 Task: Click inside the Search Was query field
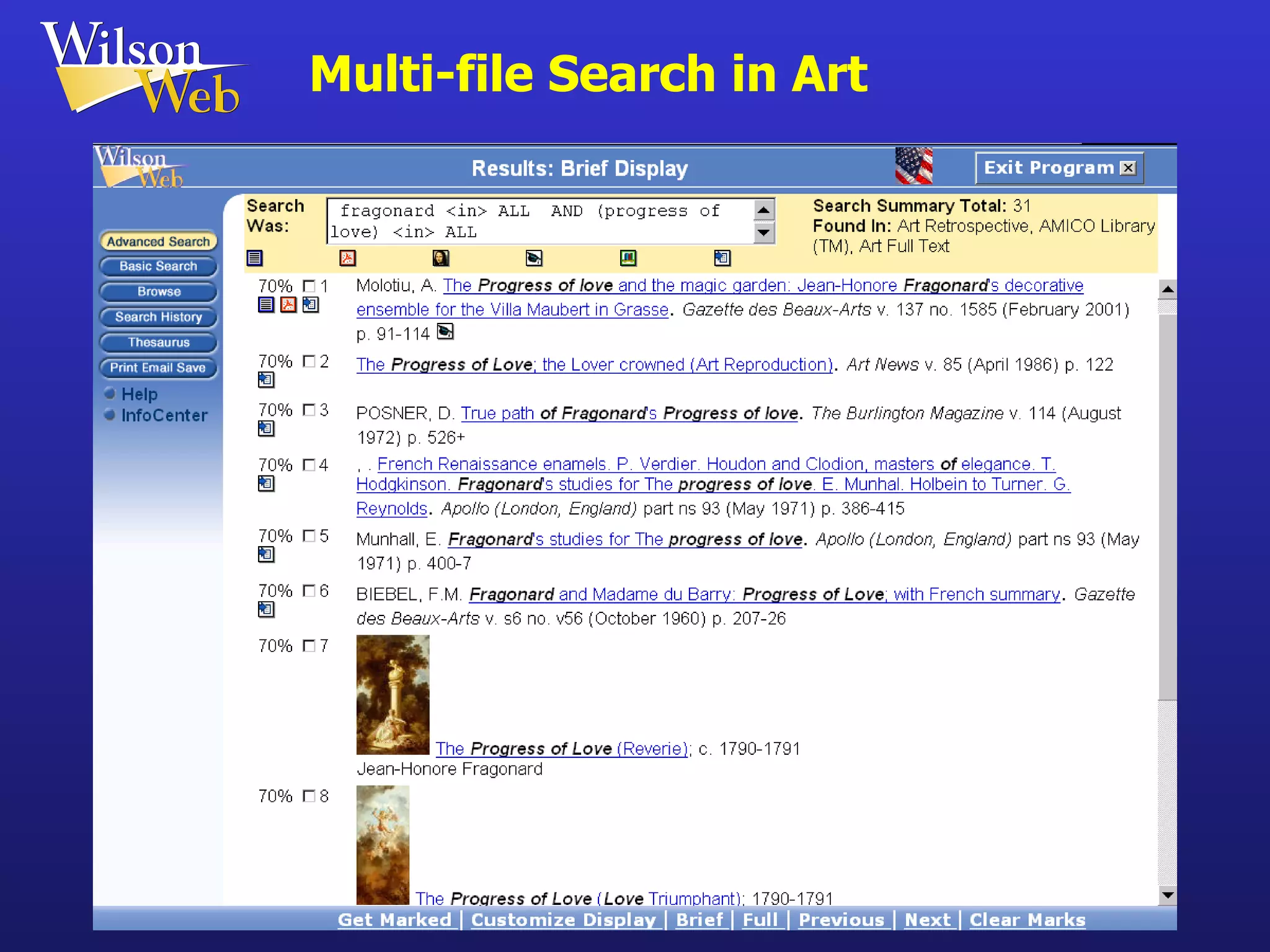540,221
